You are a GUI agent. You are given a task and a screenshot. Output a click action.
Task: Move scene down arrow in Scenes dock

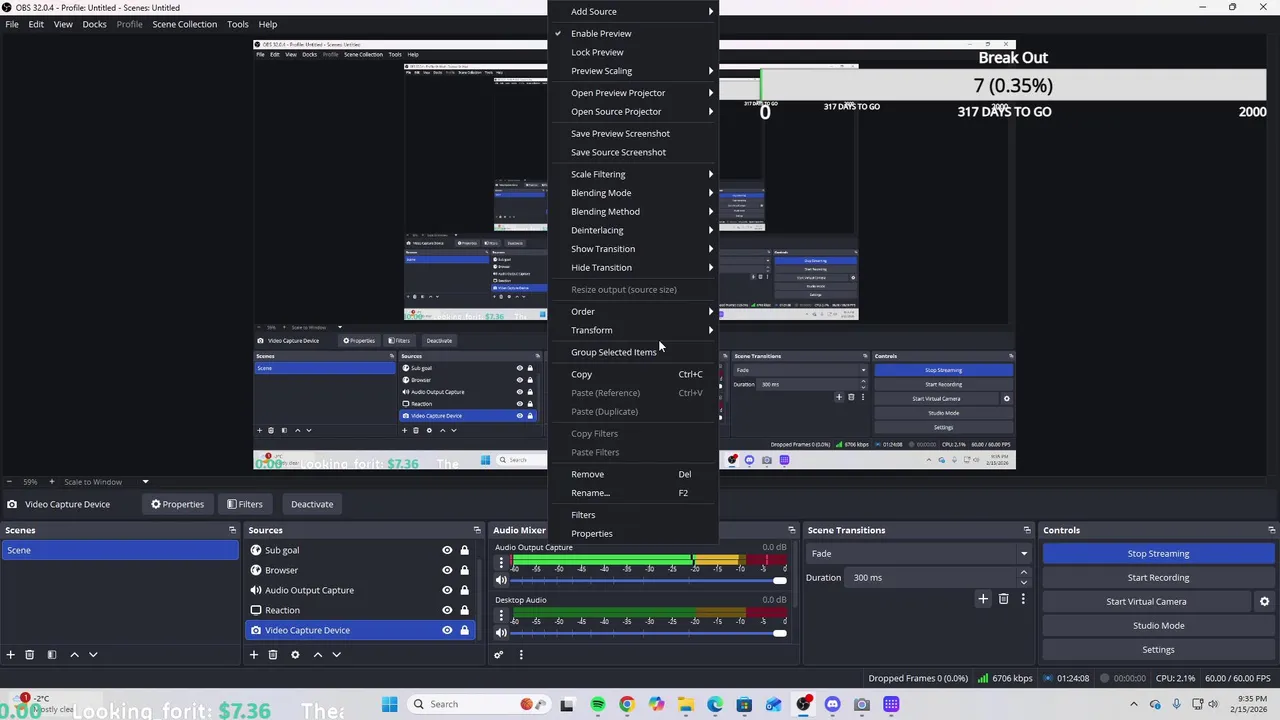tap(93, 655)
